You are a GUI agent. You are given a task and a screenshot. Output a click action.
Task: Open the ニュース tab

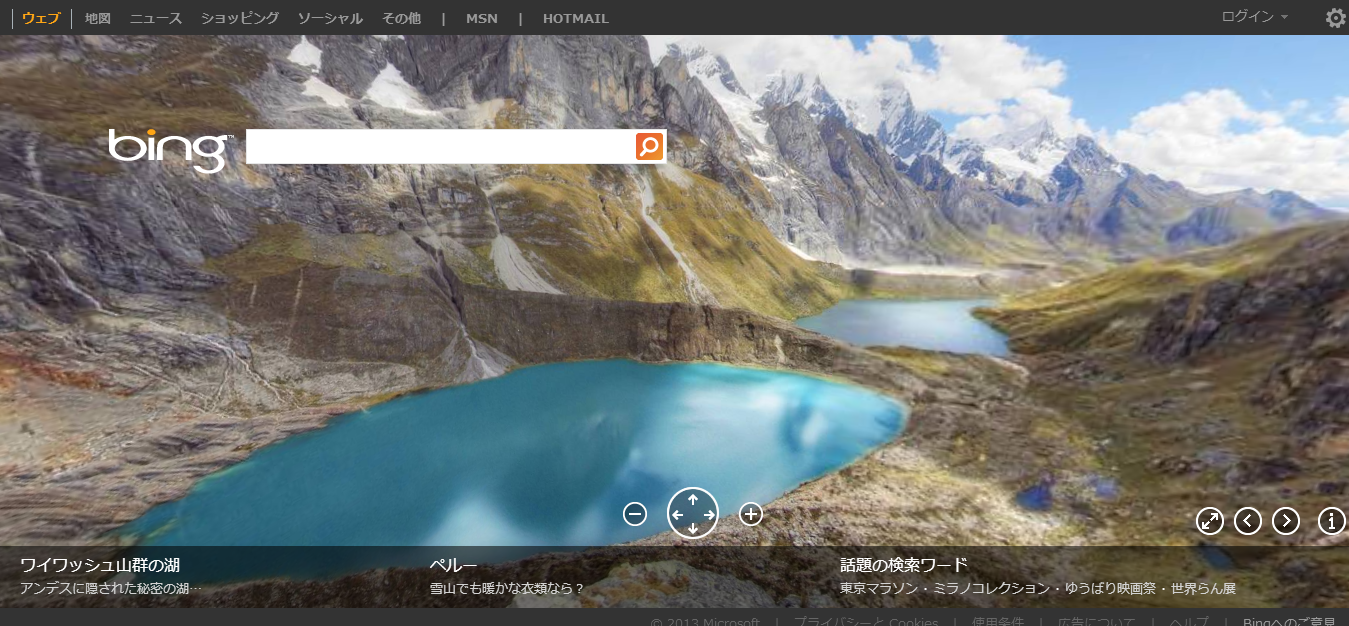[156, 18]
